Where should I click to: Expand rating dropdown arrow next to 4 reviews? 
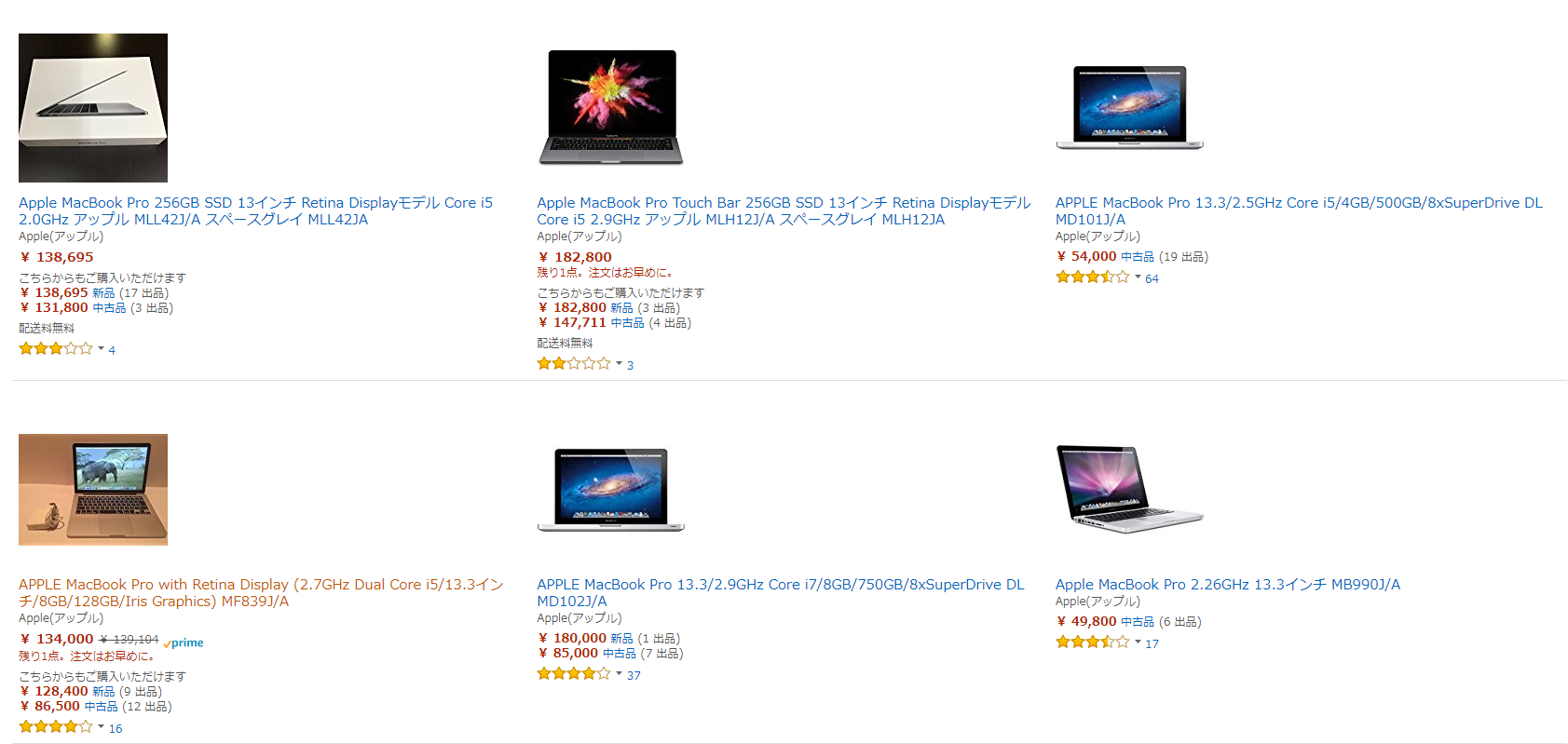point(101,349)
